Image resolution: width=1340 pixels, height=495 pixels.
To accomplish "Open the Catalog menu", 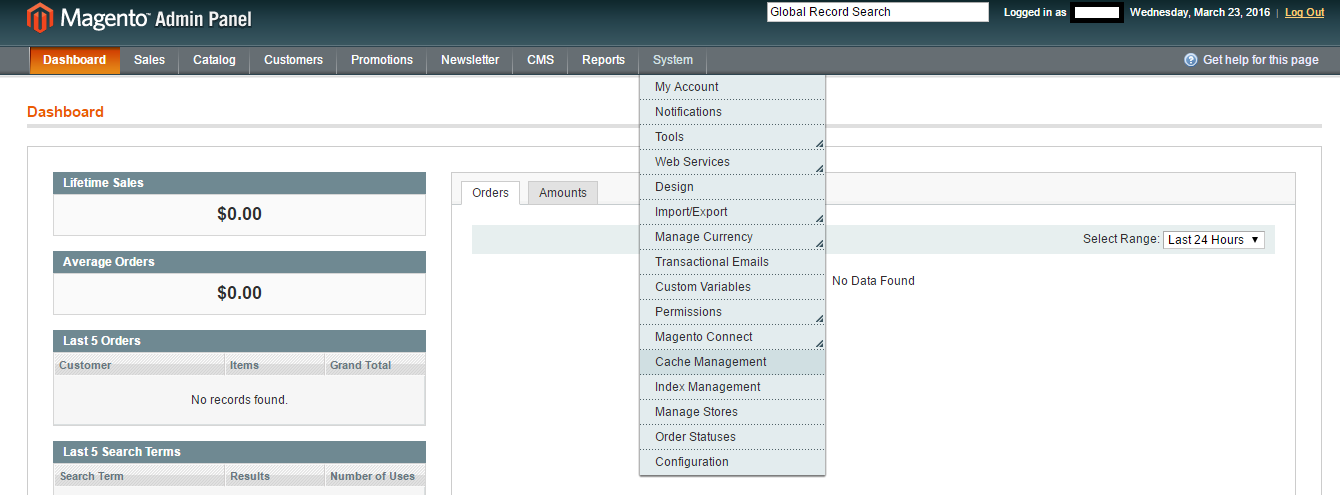I will 214,60.
